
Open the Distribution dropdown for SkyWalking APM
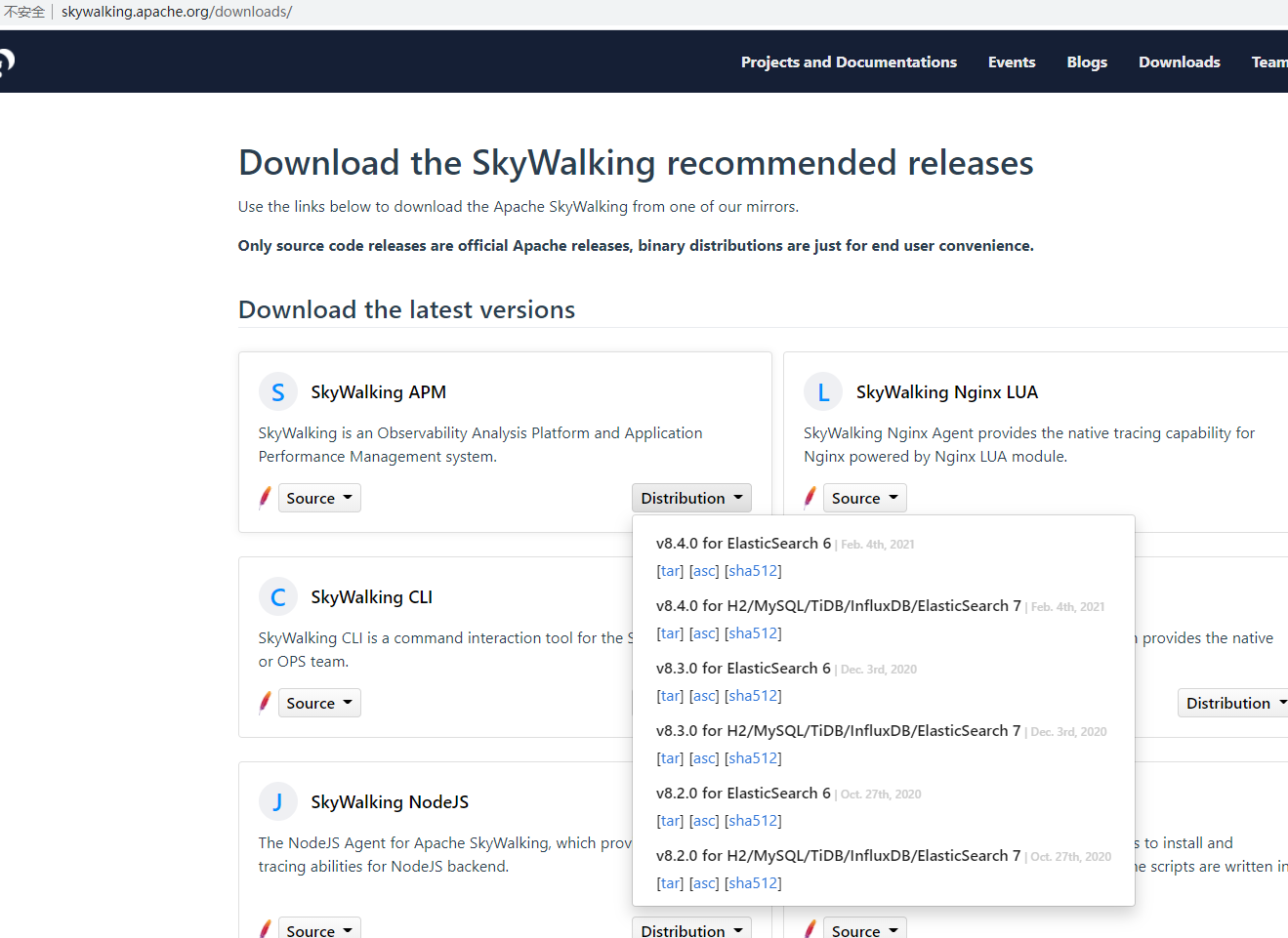[691, 497]
